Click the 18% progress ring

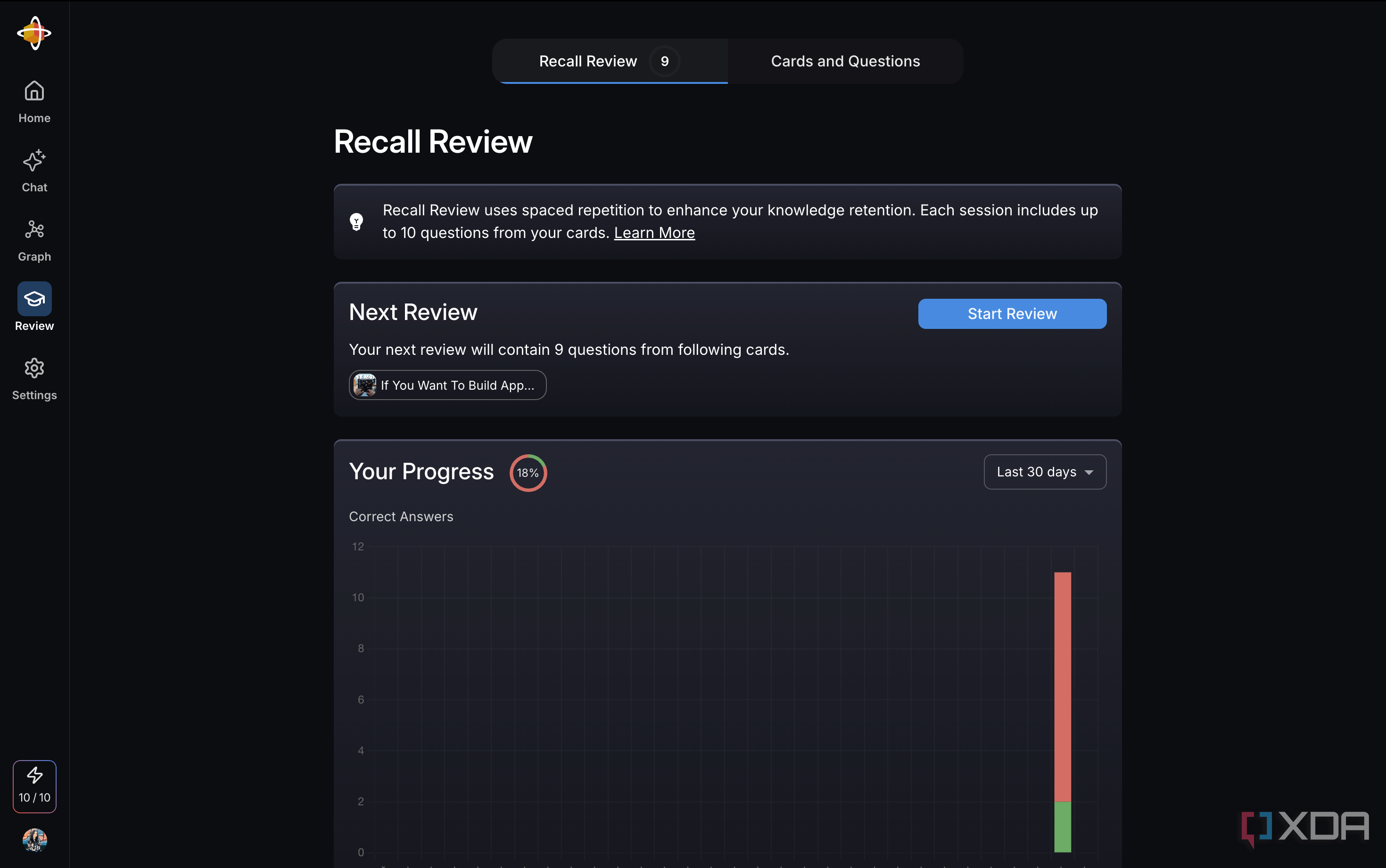[x=528, y=473]
